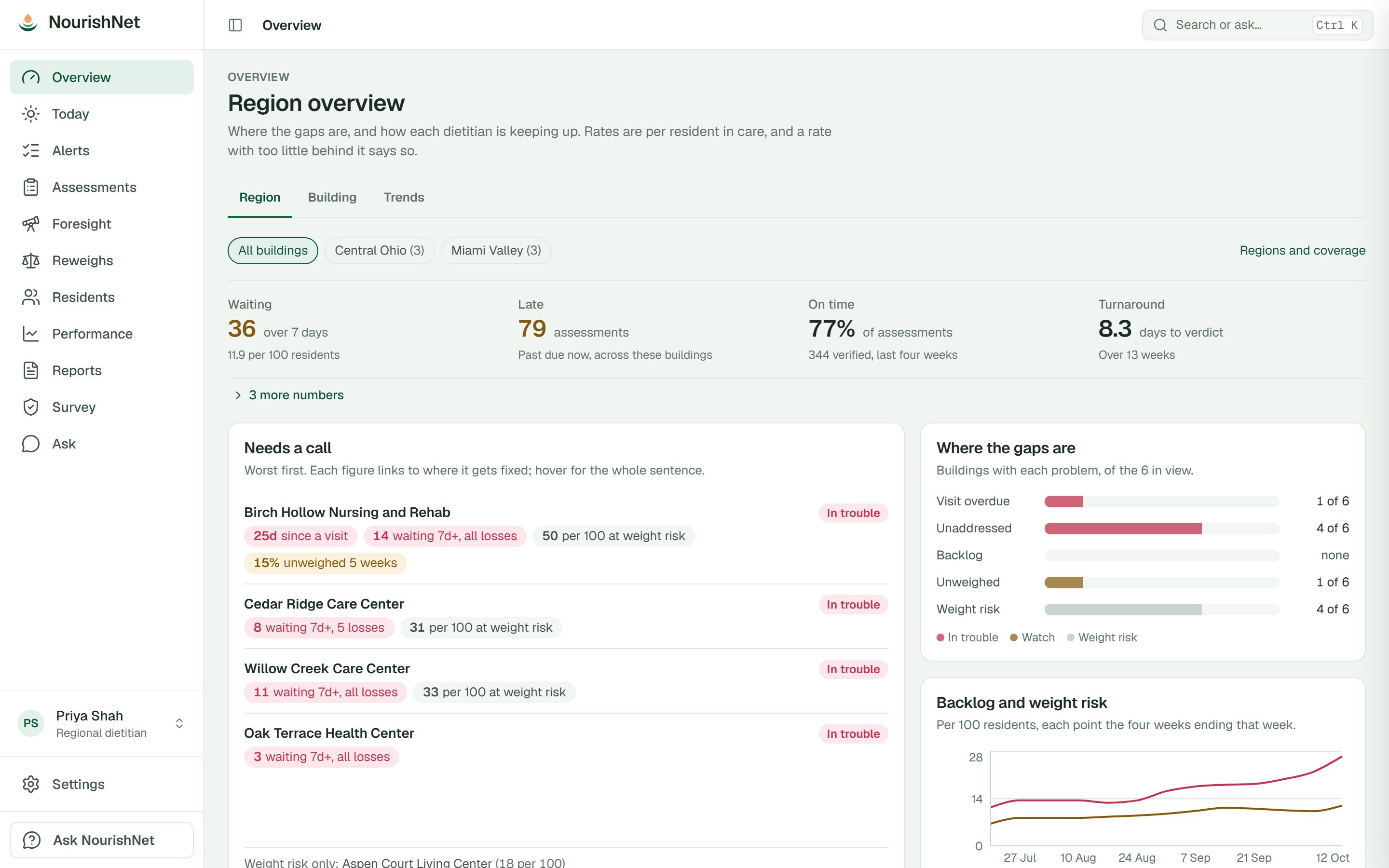
Task: Click 33 per 100 at weight risk chip
Action: 494,692
